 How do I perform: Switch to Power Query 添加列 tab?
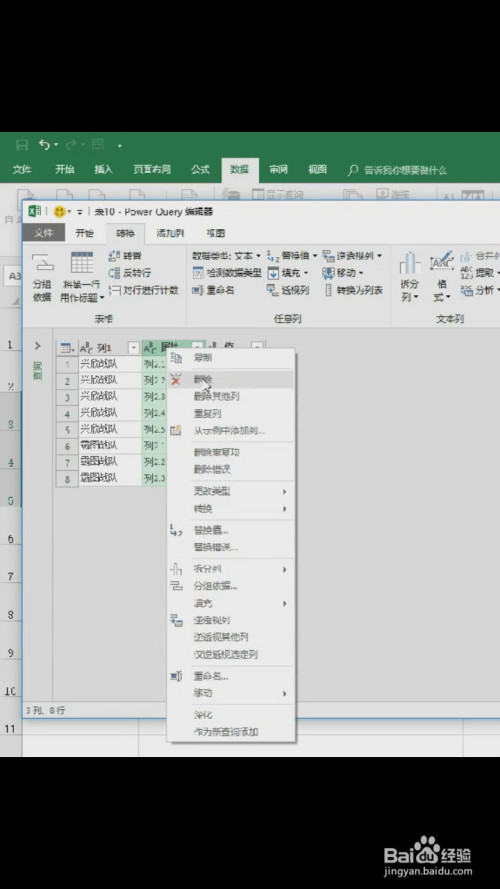pos(170,233)
